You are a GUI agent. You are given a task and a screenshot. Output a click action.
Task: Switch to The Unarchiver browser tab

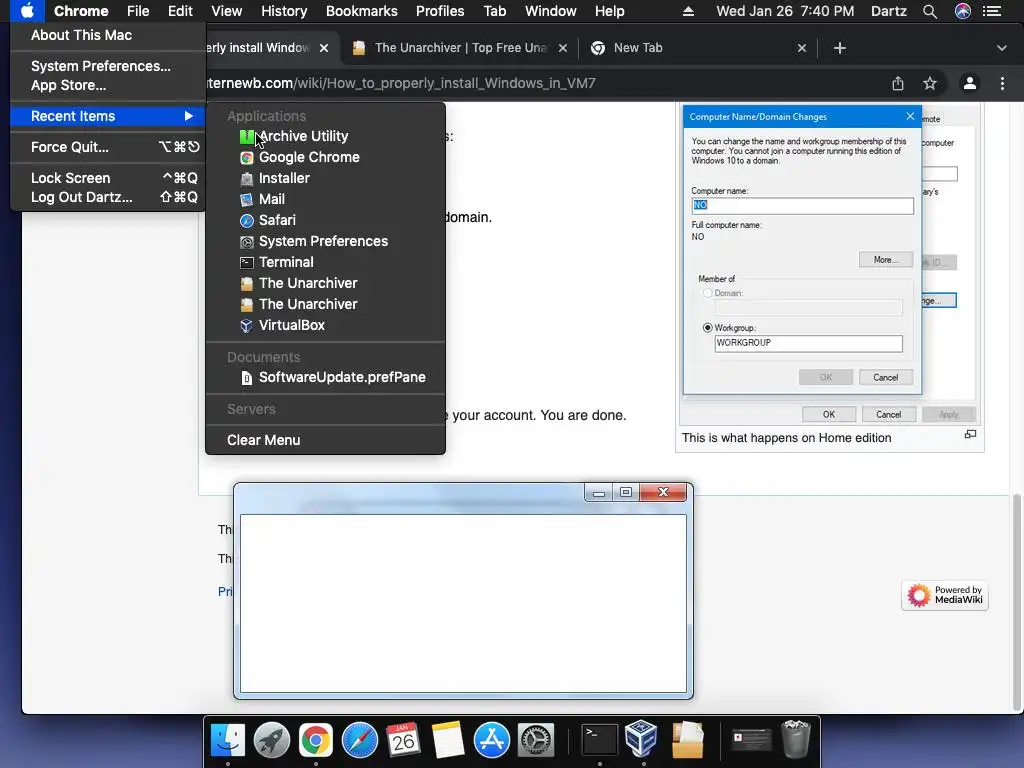(460, 48)
